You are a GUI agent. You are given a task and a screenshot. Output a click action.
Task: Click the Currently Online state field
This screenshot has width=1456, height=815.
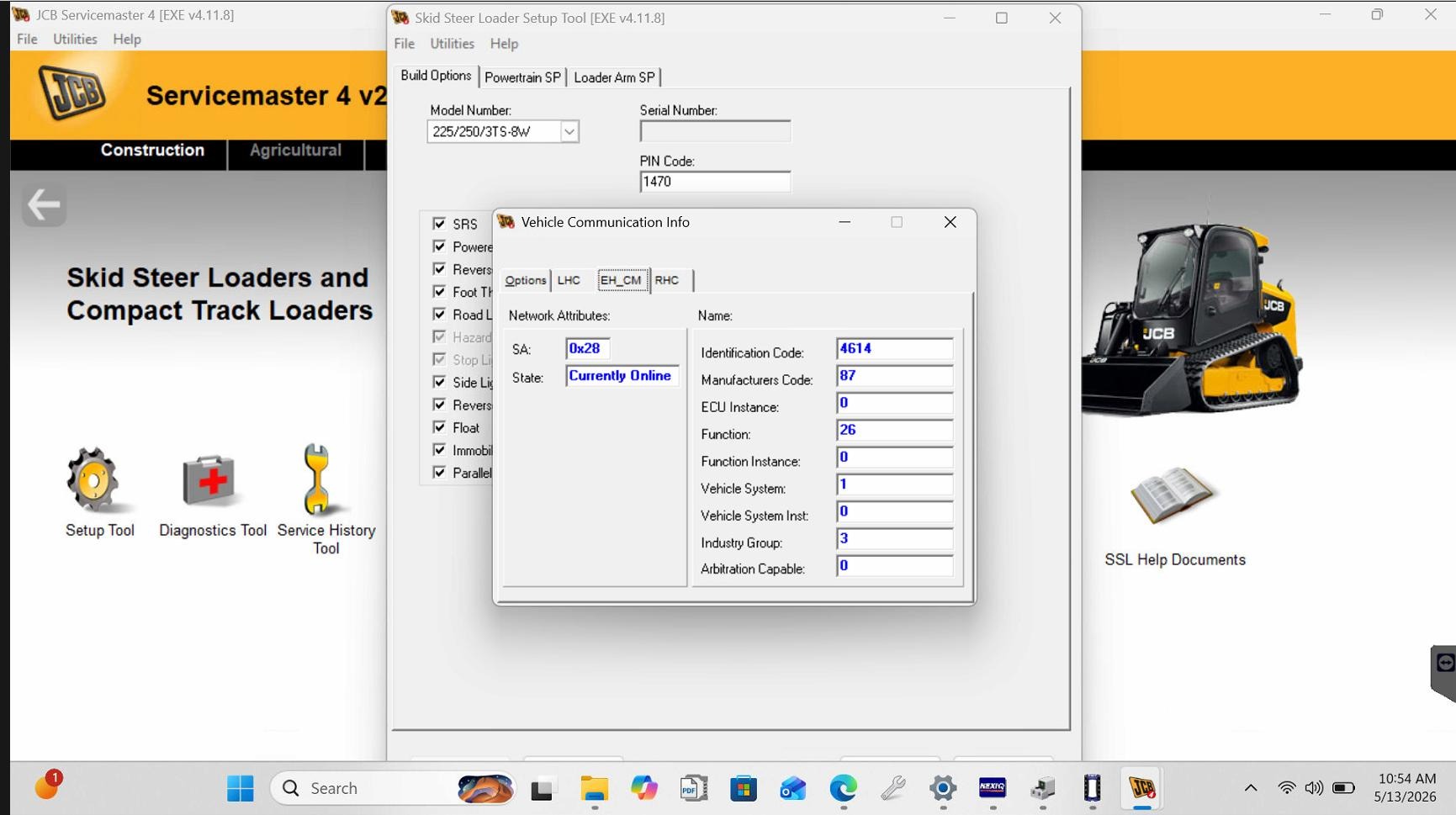[x=622, y=376]
